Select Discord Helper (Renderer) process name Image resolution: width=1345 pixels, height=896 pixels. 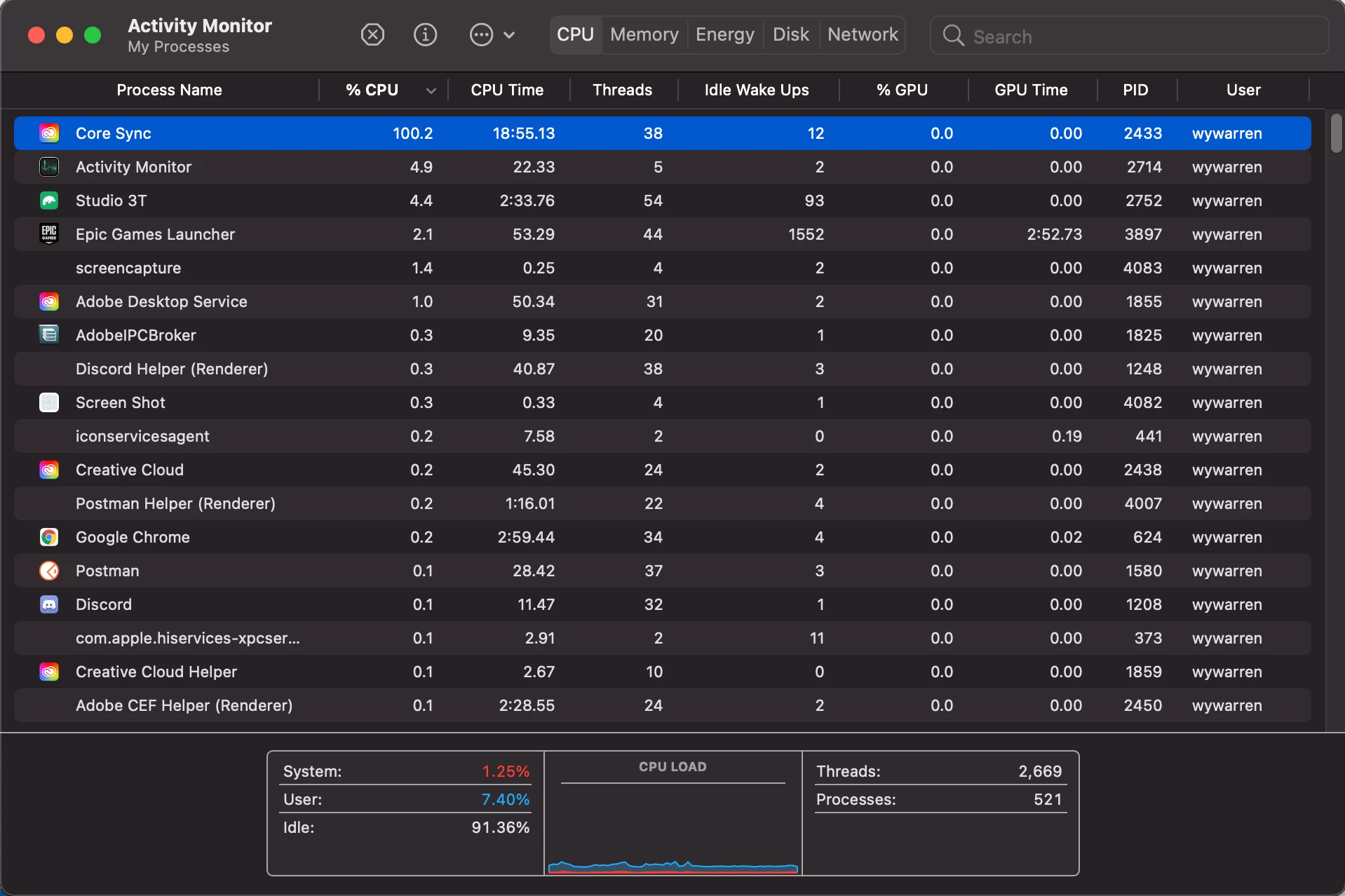[172, 369]
